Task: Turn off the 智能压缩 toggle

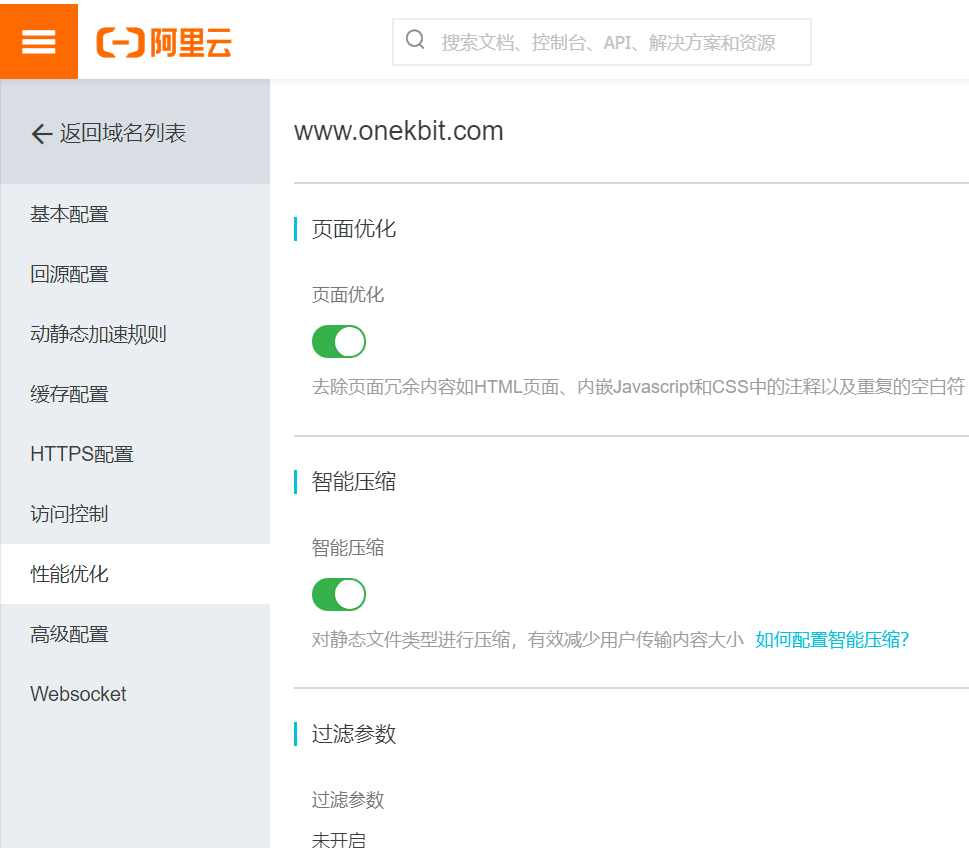Action: tap(339, 594)
